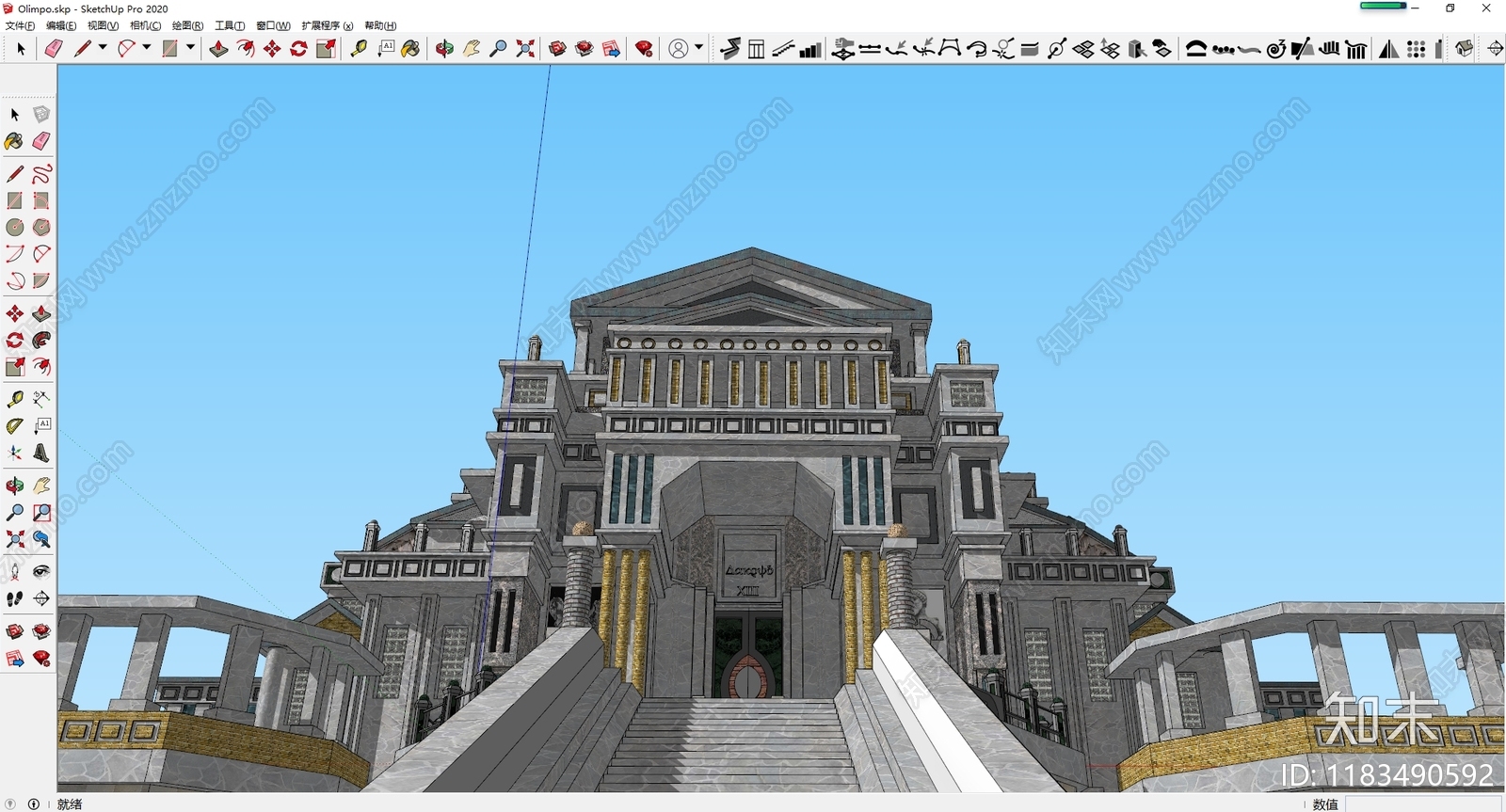Select the Dimension tool in left toolbar
1506x812 pixels.
click(x=41, y=399)
